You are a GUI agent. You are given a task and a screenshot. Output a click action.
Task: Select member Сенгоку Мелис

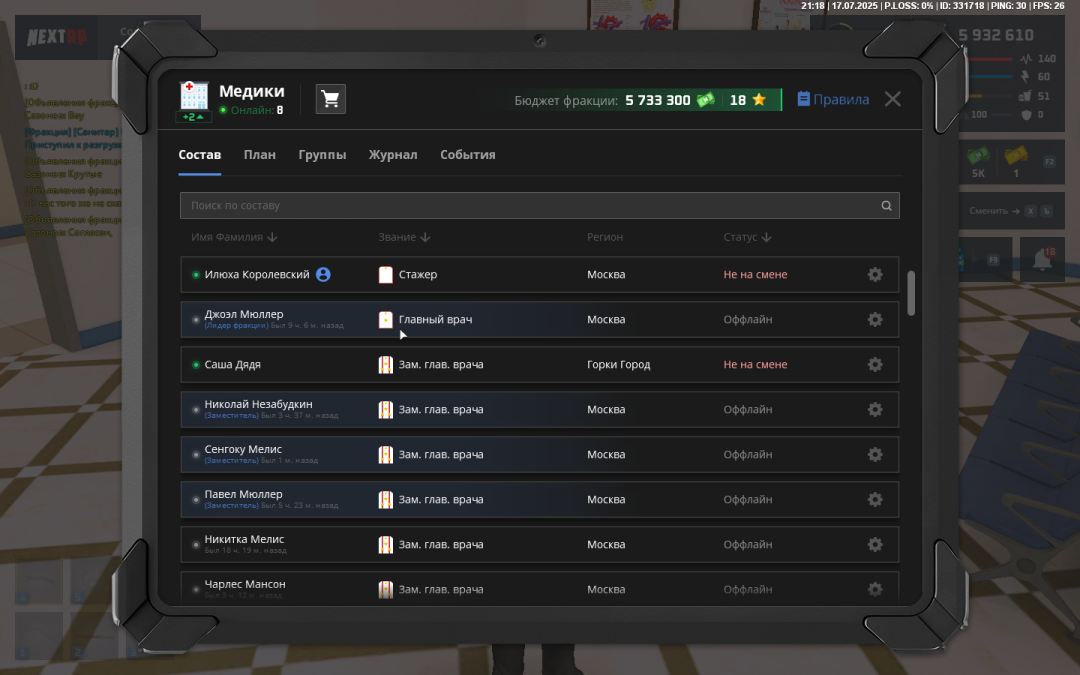[243, 449]
